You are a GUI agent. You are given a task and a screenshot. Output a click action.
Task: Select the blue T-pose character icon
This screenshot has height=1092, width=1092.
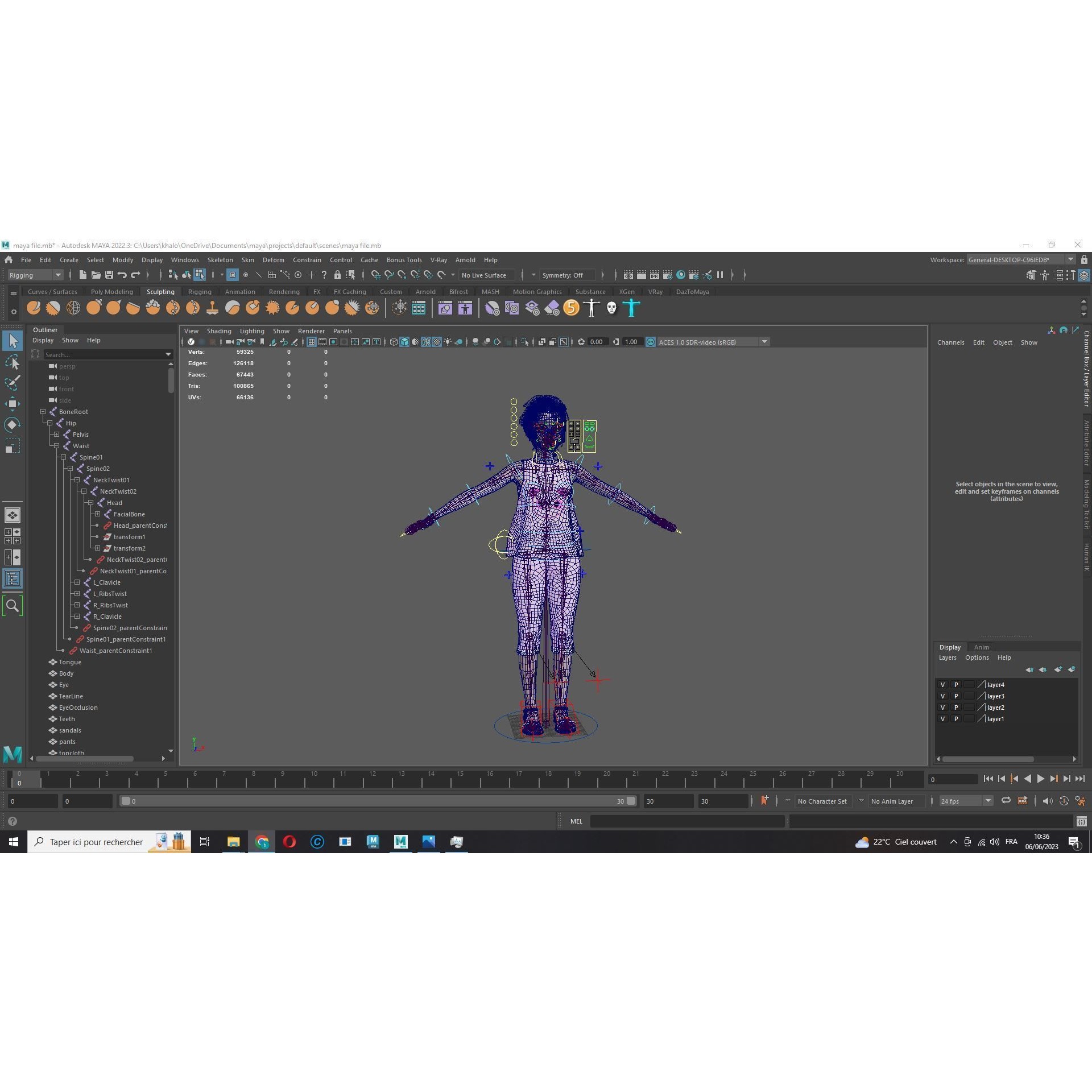631,308
